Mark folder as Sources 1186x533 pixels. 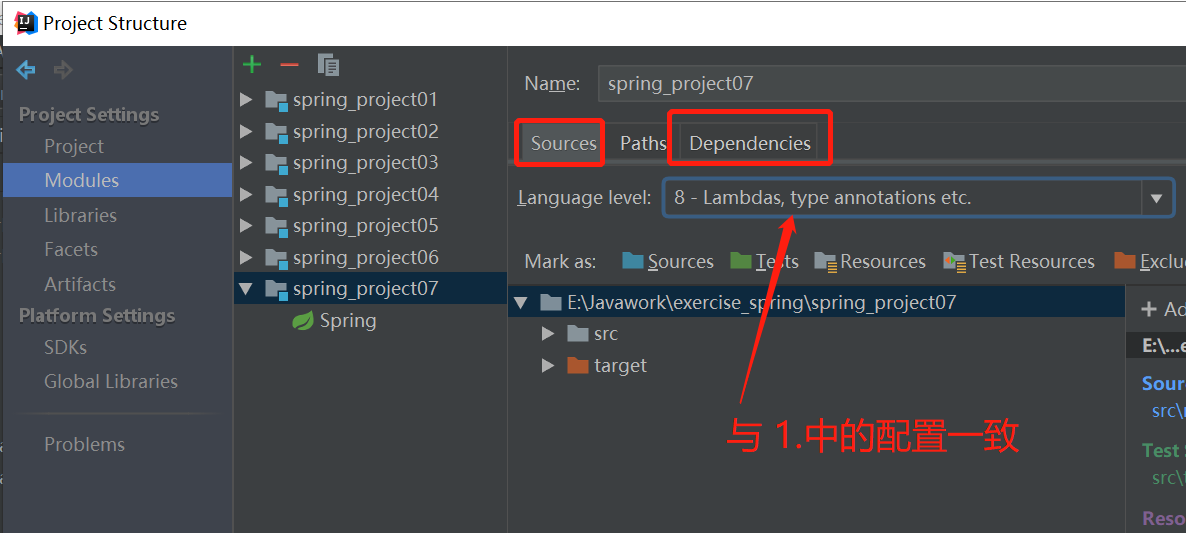coord(668,262)
